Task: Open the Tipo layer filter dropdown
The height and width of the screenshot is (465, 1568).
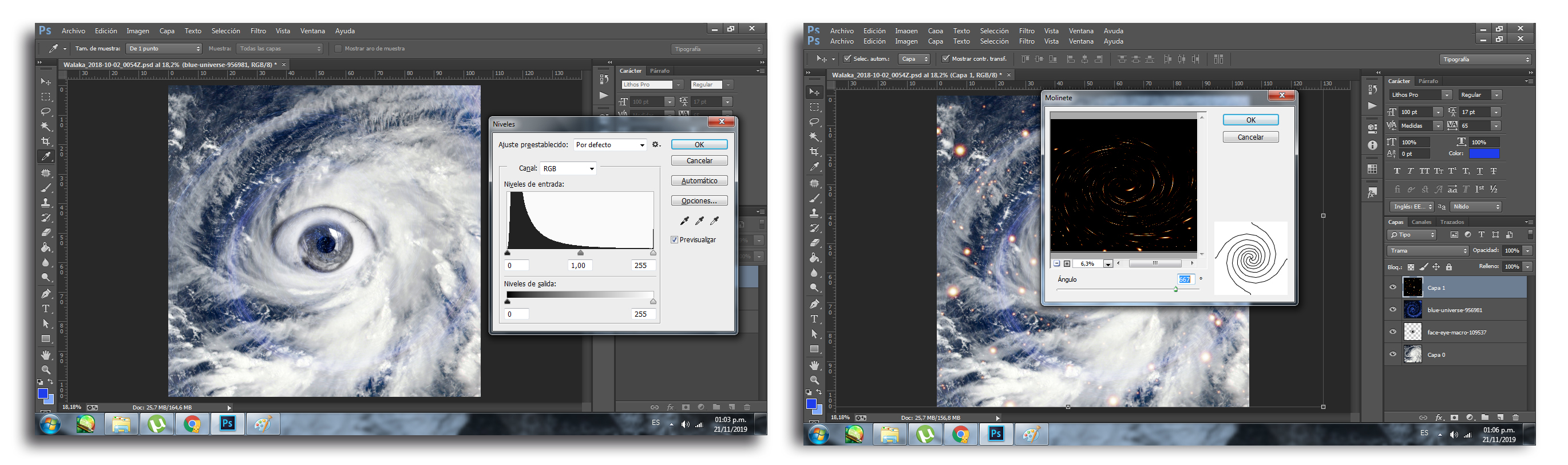Action: tap(1412, 235)
